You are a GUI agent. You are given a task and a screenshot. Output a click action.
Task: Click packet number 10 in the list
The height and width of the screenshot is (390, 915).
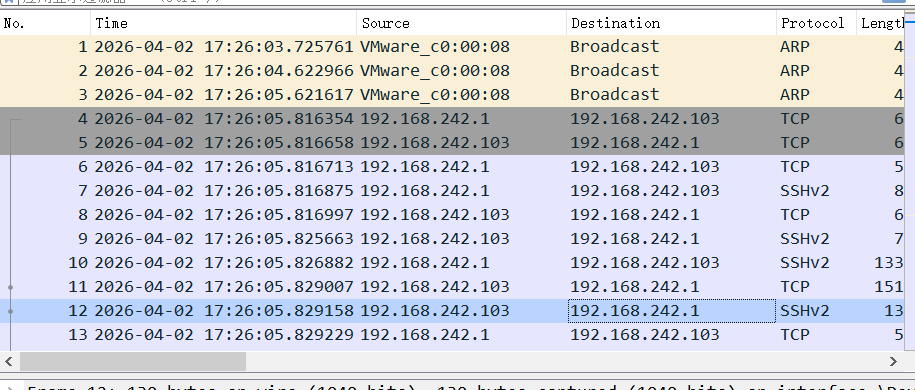[78, 263]
